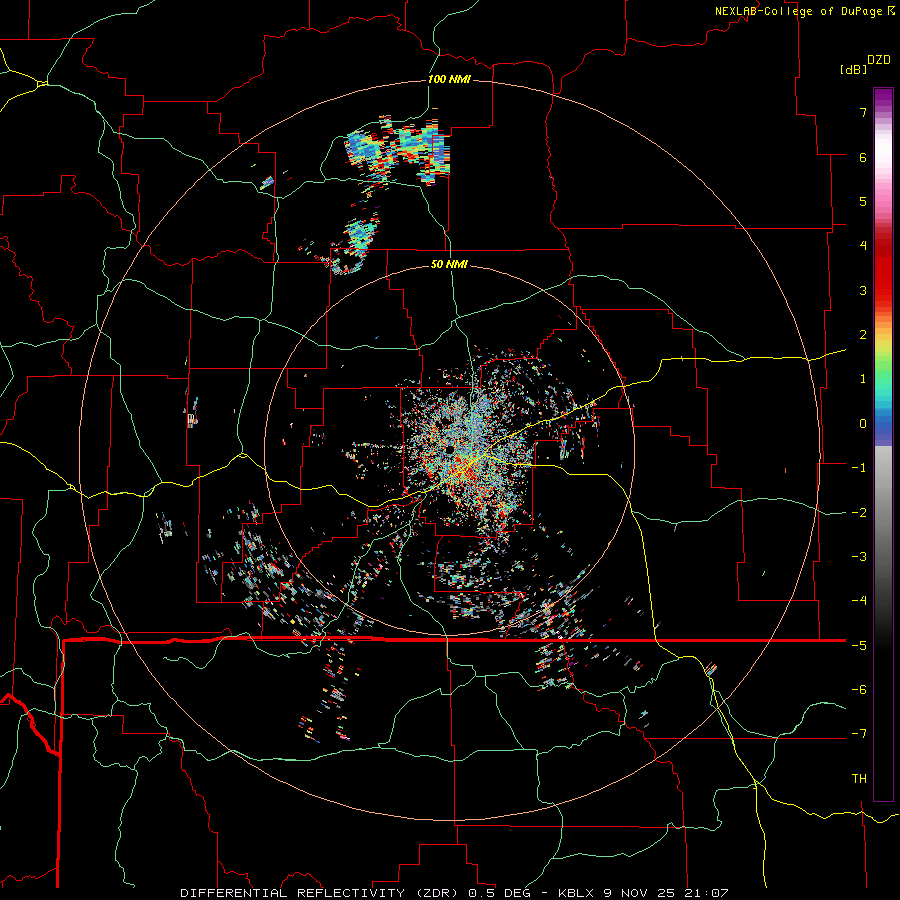Screen dimensions: 900x900
Task: Click the -3 value on color scale
Action: [859, 557]
